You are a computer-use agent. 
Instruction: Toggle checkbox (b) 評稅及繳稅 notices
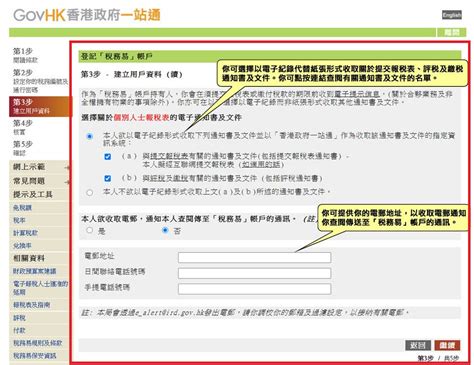(x=107, y=178)
